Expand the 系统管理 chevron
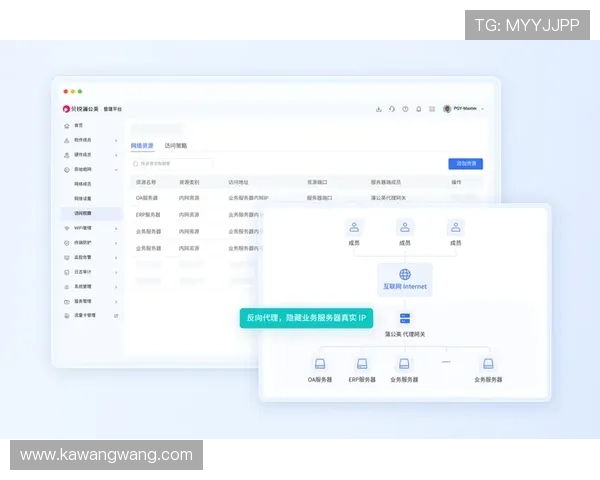This screenshot has width=600, height=480. tap(116, 287)
